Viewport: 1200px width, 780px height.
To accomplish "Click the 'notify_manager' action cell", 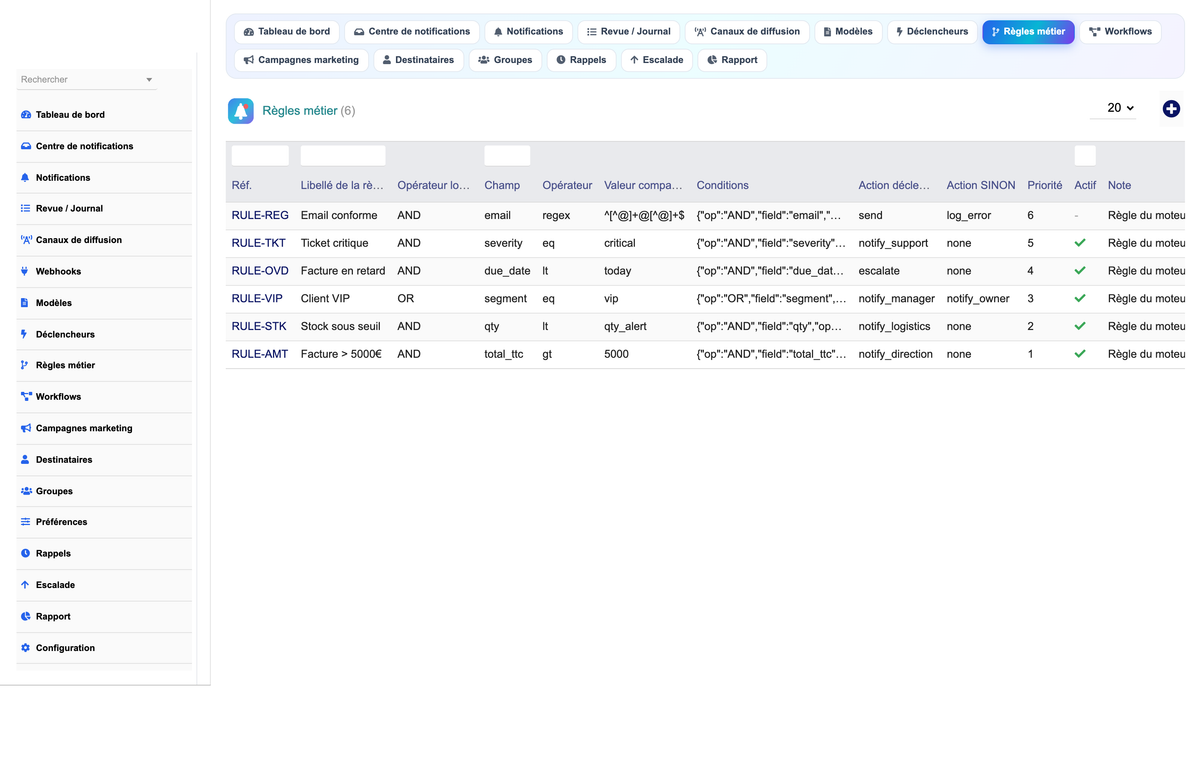I will (x=897, y=299).
